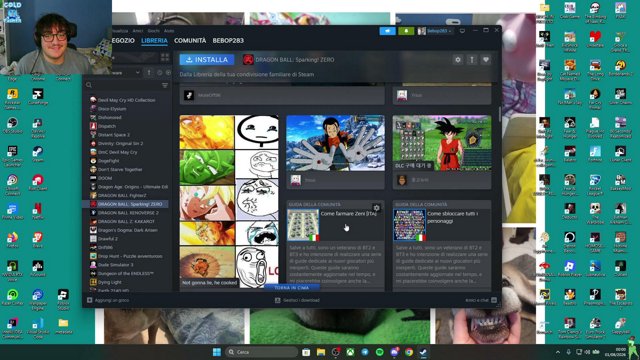Open the COMUNITÀ tab

pyautogui.click(x=190, y=40)
